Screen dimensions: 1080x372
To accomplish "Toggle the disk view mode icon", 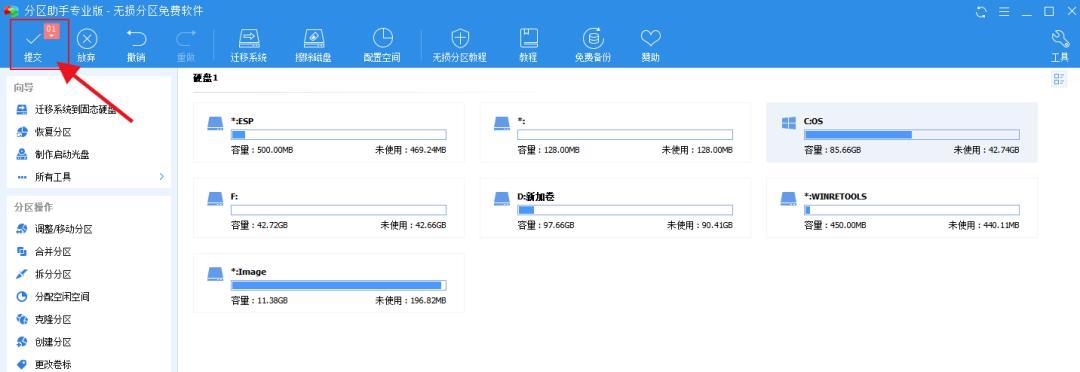I will point(1059,79).
